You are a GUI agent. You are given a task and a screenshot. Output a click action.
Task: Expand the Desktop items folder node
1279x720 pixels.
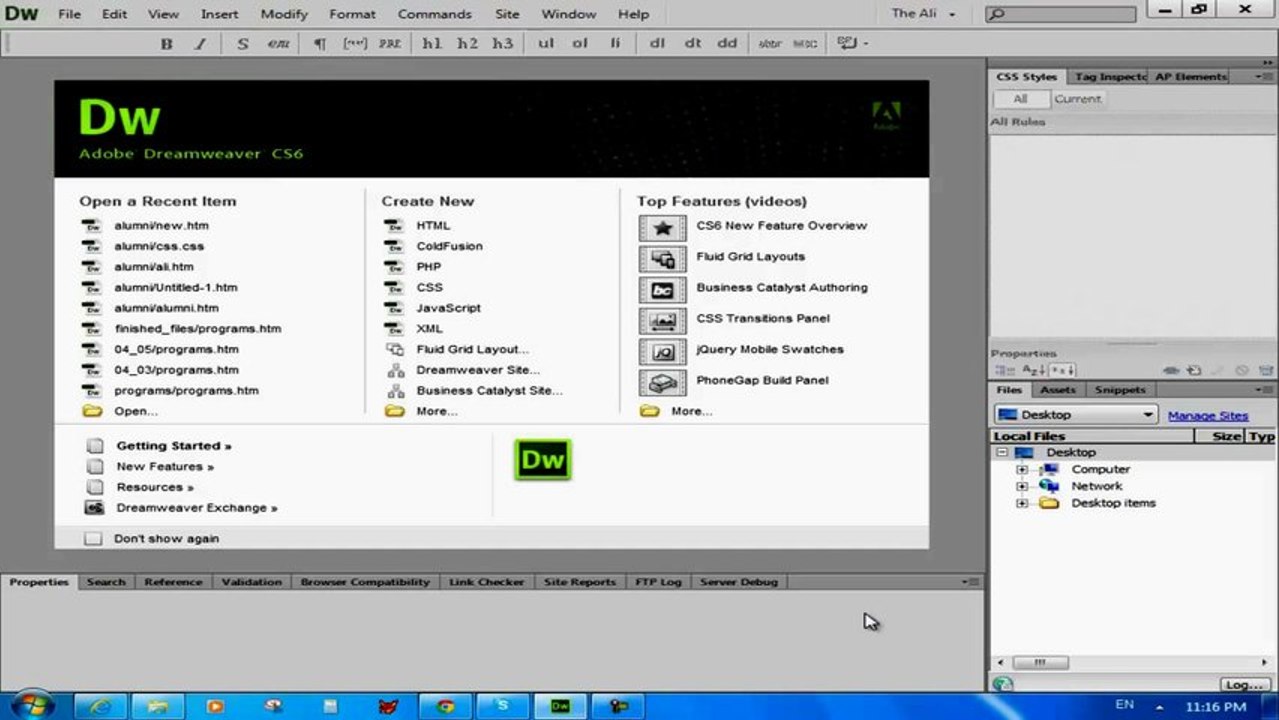coord(1021,503)
